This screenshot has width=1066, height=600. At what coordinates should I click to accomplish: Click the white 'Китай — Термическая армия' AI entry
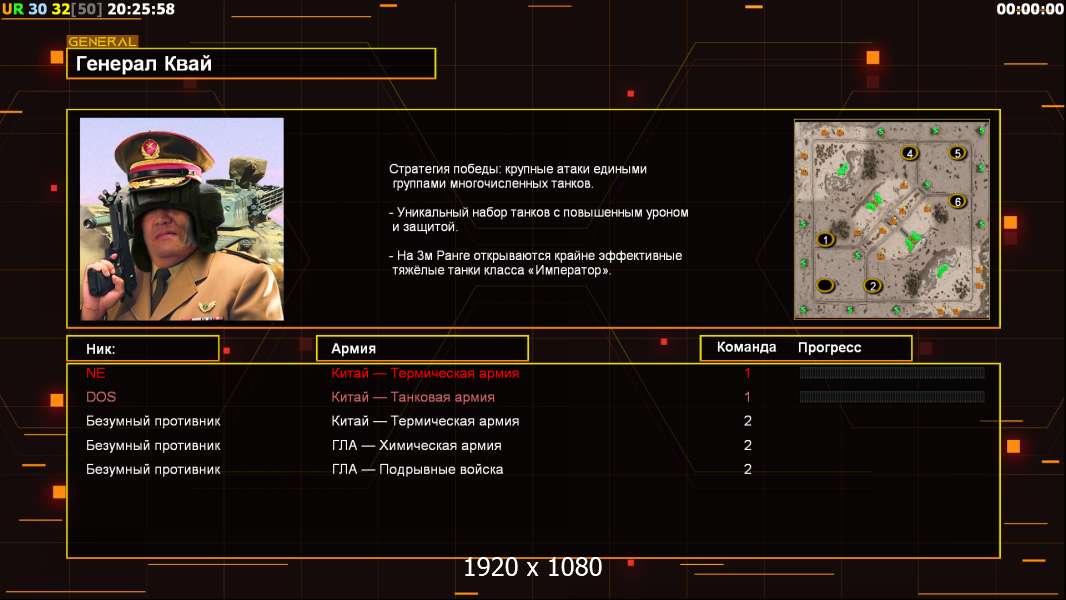(x=425, y=421)
